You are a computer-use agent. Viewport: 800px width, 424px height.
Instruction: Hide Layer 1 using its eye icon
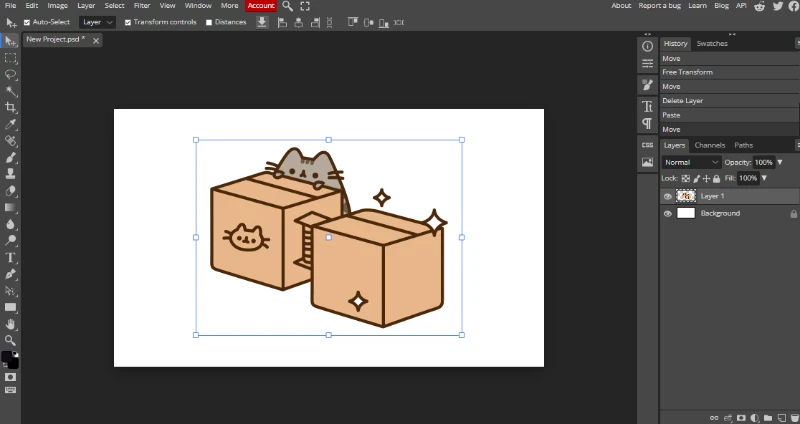(667, 196)
